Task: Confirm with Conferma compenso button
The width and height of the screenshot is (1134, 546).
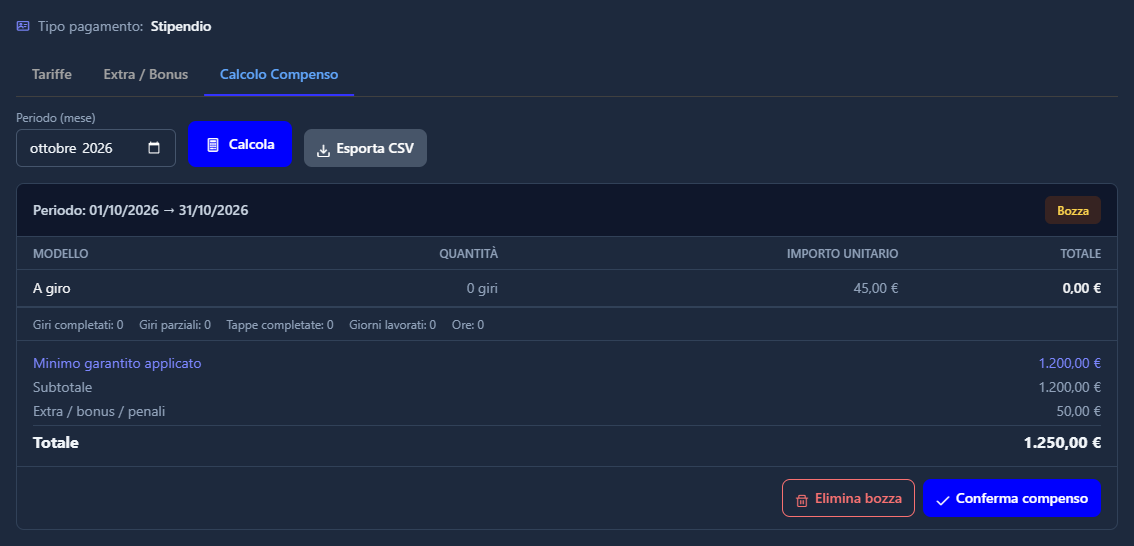Action: [1012, 498]
